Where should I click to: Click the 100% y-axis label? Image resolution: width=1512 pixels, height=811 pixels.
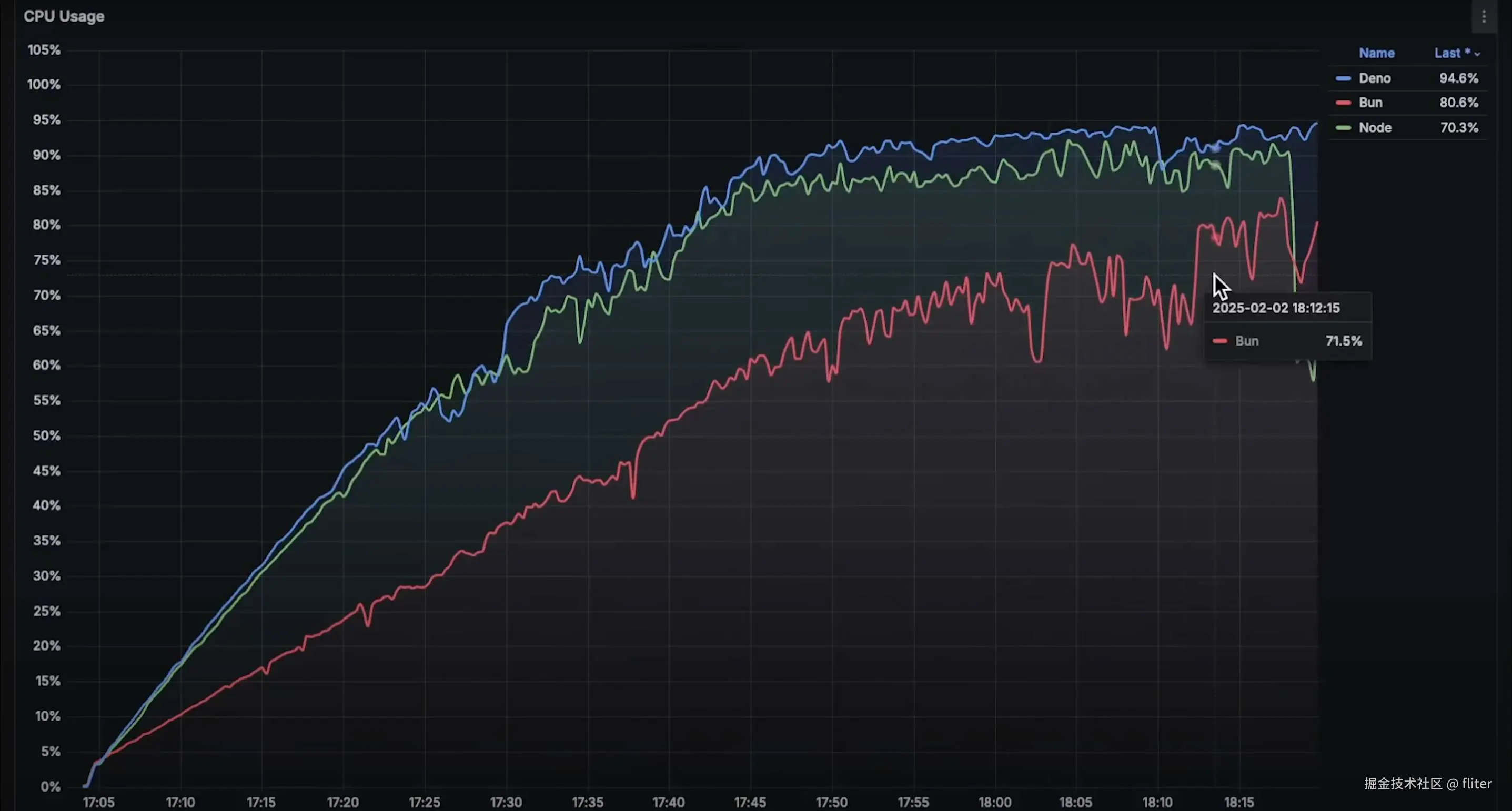tap(44, 85)
